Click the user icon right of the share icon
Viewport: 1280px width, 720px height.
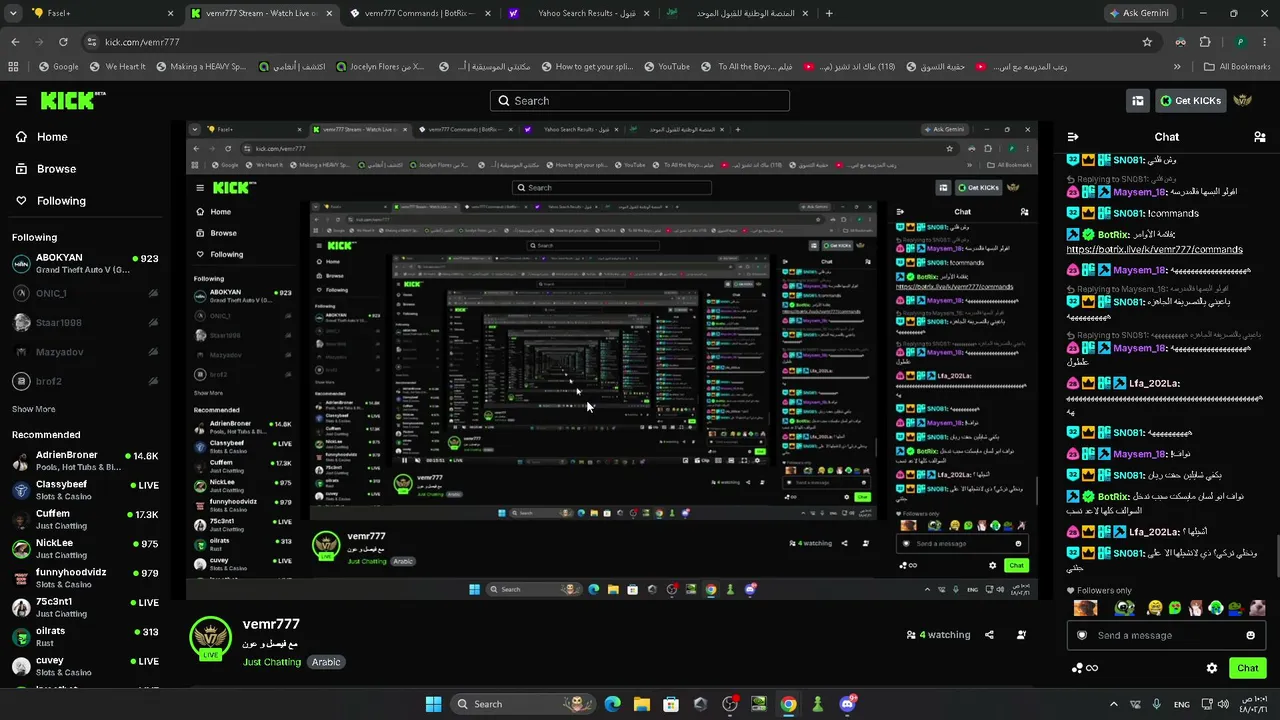click(1021, 635)
